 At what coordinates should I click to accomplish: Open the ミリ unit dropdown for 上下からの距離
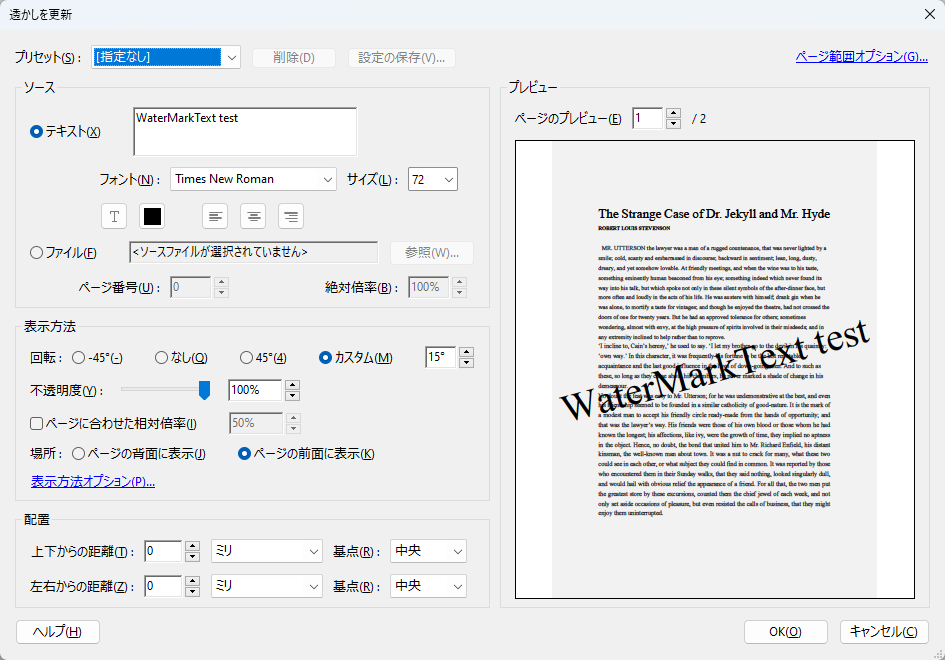266,551
